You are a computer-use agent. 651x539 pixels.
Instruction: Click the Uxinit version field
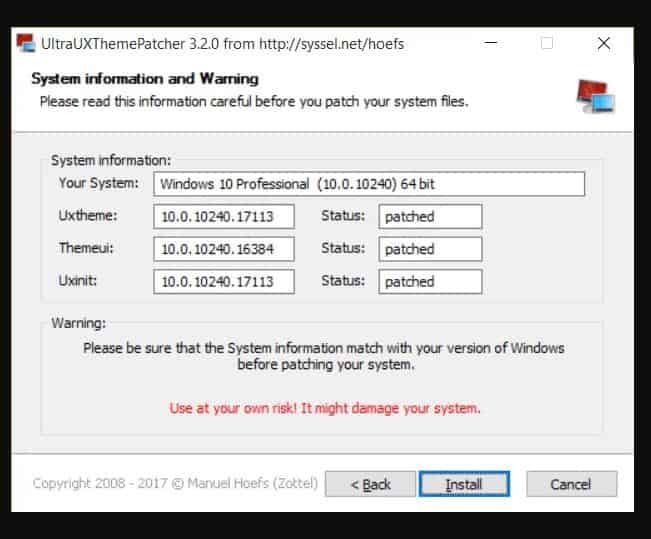coord(224,282)
